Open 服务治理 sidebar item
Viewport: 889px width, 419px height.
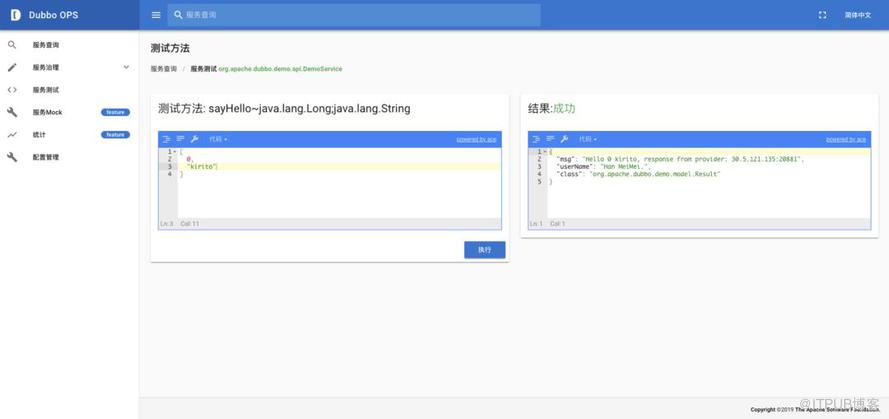[45, 67]
